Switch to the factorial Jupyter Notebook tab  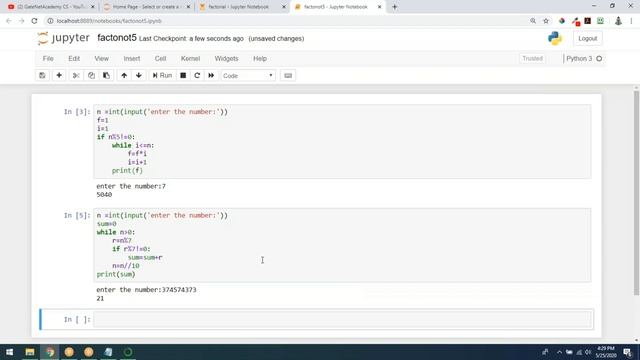tap(240, 7)
